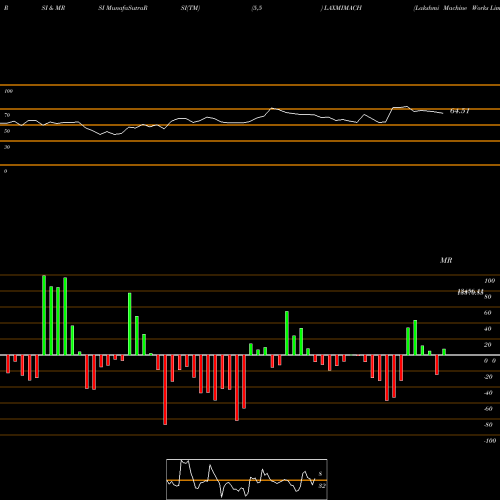Screen dimensions: 500x500
Task: Click the MR axis label -60
Action: pyautogui.click(x=488, y=409)
